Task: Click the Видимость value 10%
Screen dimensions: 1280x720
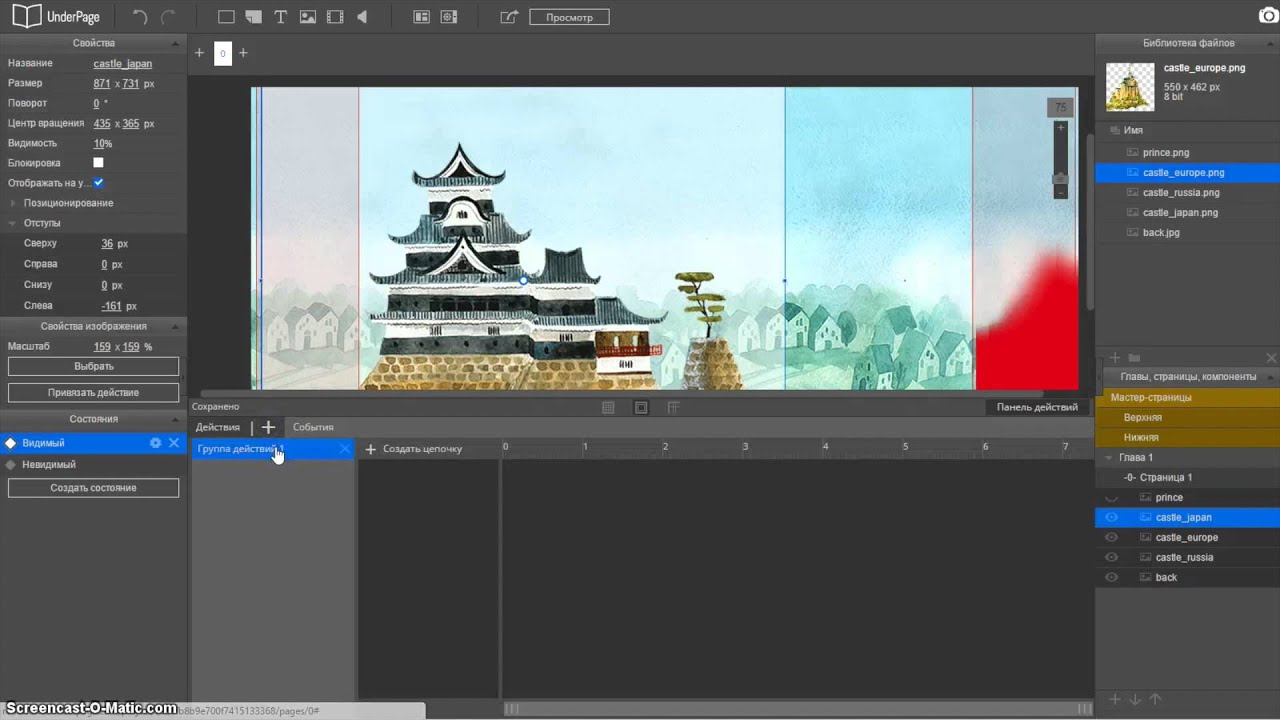Action: (103, 143)
